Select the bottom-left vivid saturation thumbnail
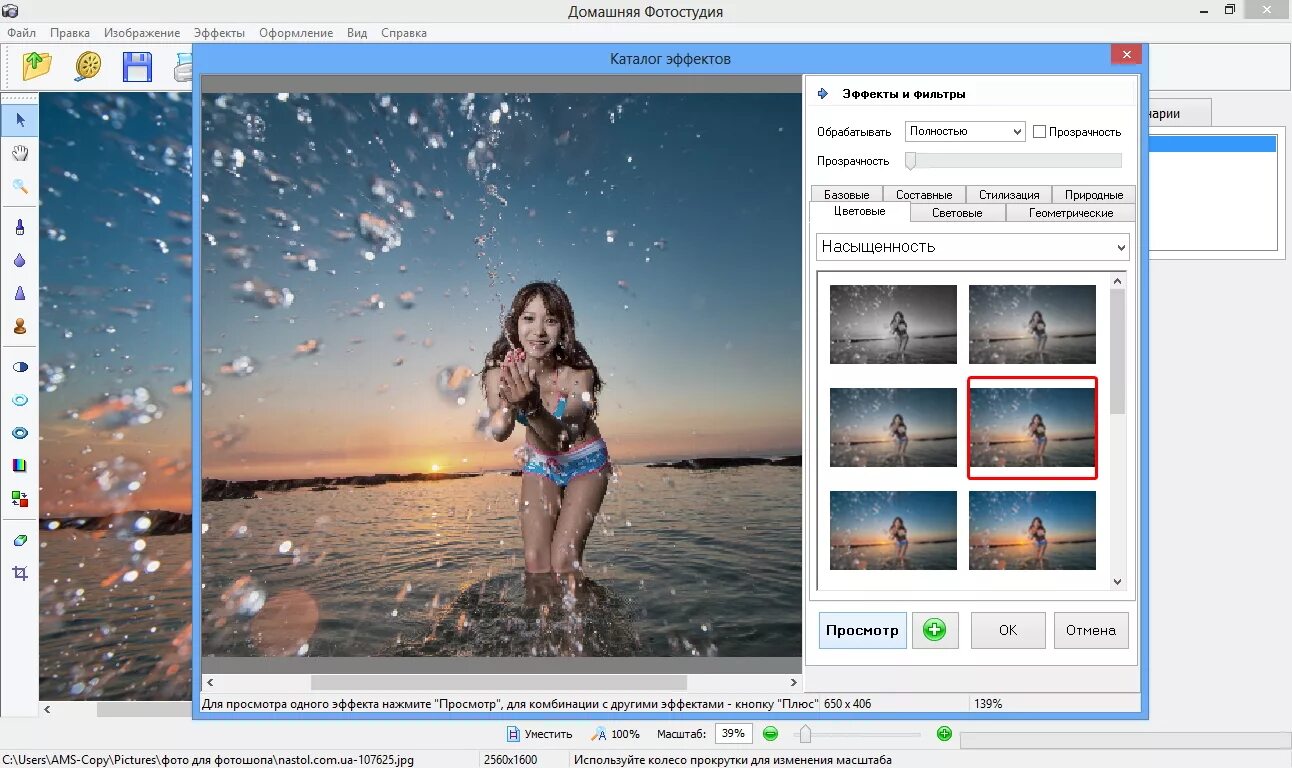The image size is (1292, 768). coord(893,530)
